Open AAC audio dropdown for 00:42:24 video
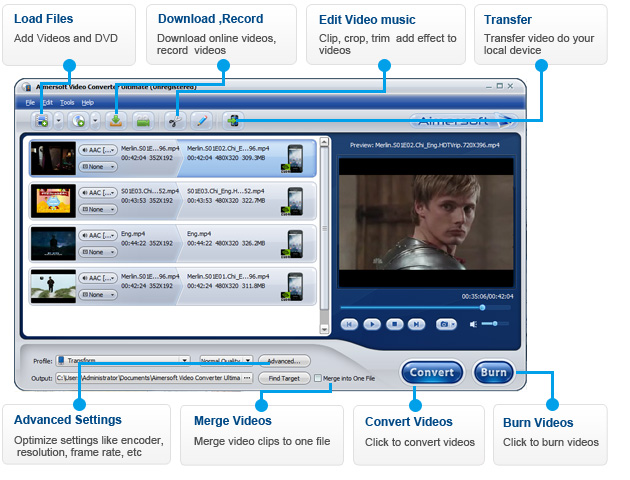 point(98,278)
